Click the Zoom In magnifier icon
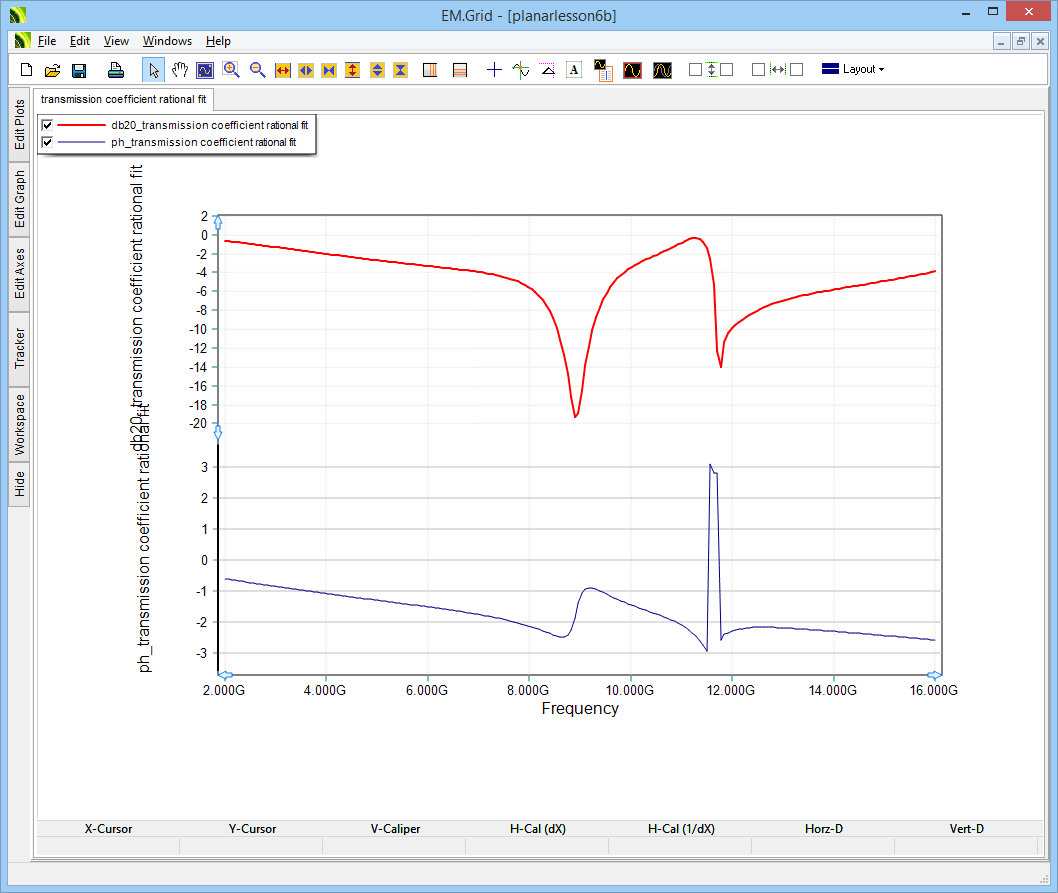Screen dimensions: 1058x893 [231, 70]
